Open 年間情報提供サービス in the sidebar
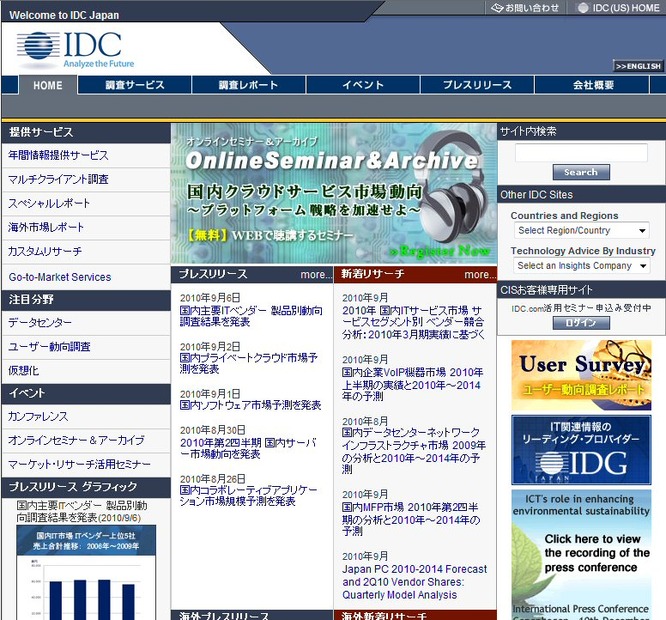 (x=58, y=155)
